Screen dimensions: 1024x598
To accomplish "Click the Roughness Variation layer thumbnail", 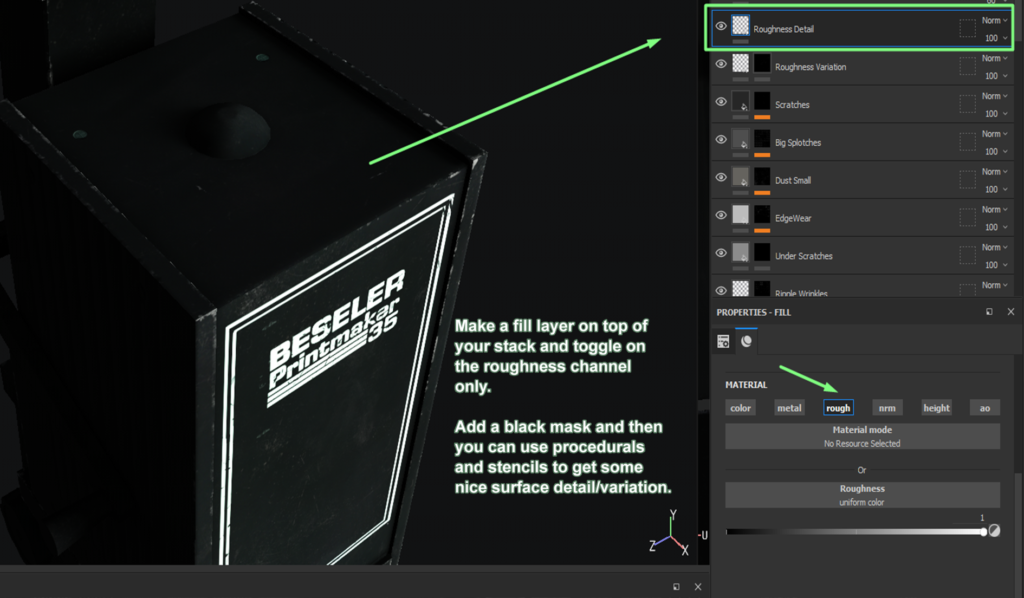I will pos(739,64).
